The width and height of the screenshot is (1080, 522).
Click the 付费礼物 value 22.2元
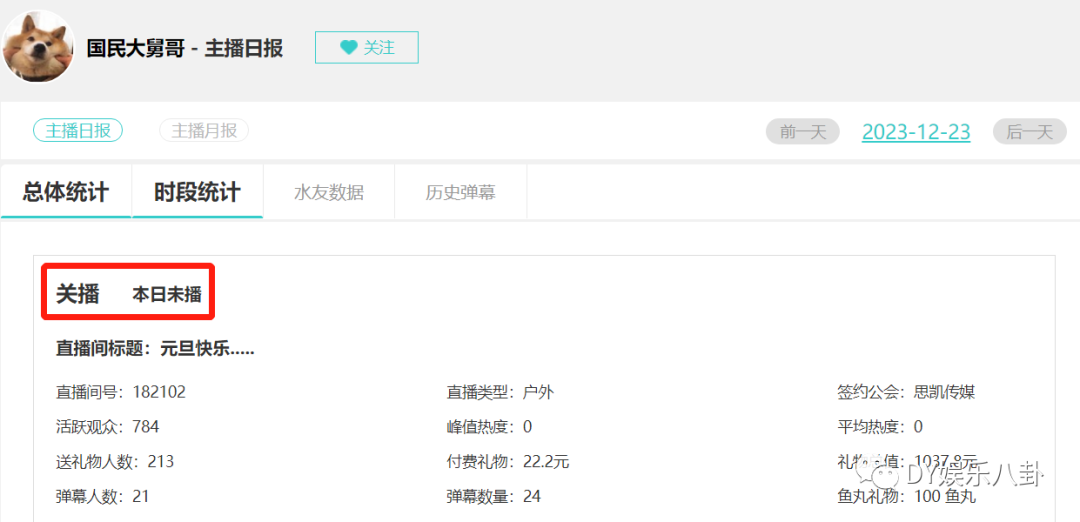(546, 461)
